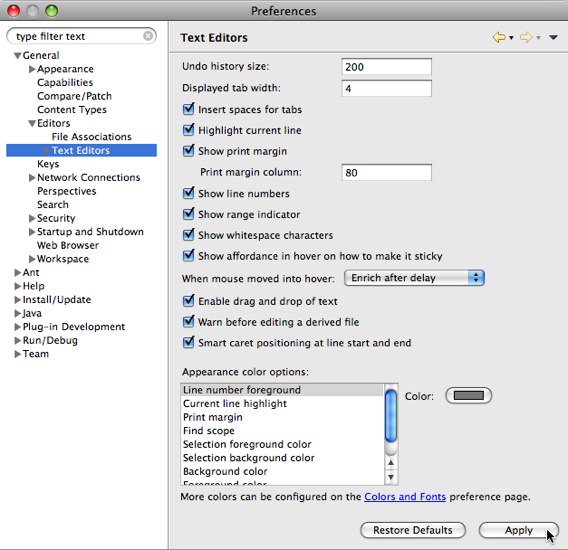This screenshot has height=550, width=568.
Task: Select Compare/Patch in the tree
Action: (x=75, y=96)
